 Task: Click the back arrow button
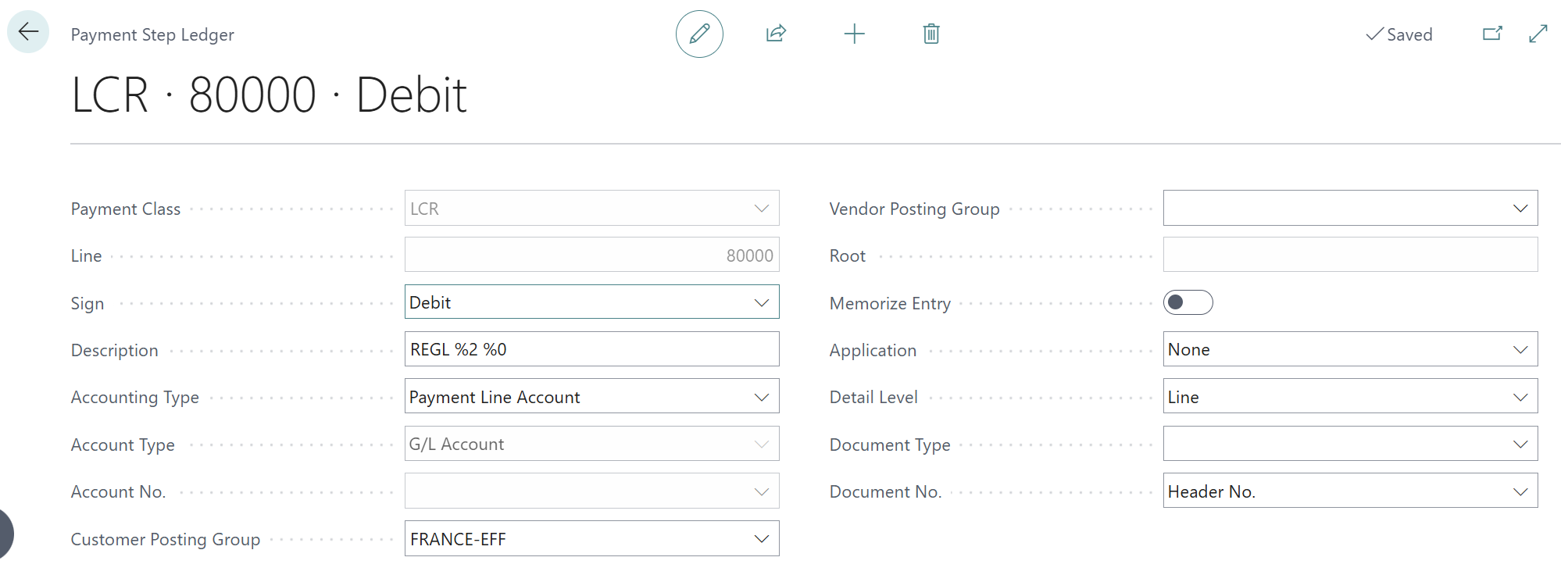(x=28, y=32)
